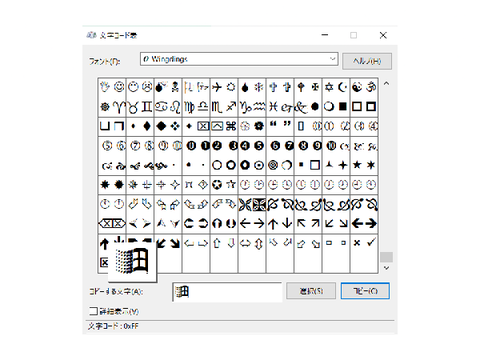Viewport: 480px width, 360px height.
Task: Select the boxed X character in last row
Action: [104, 263]
